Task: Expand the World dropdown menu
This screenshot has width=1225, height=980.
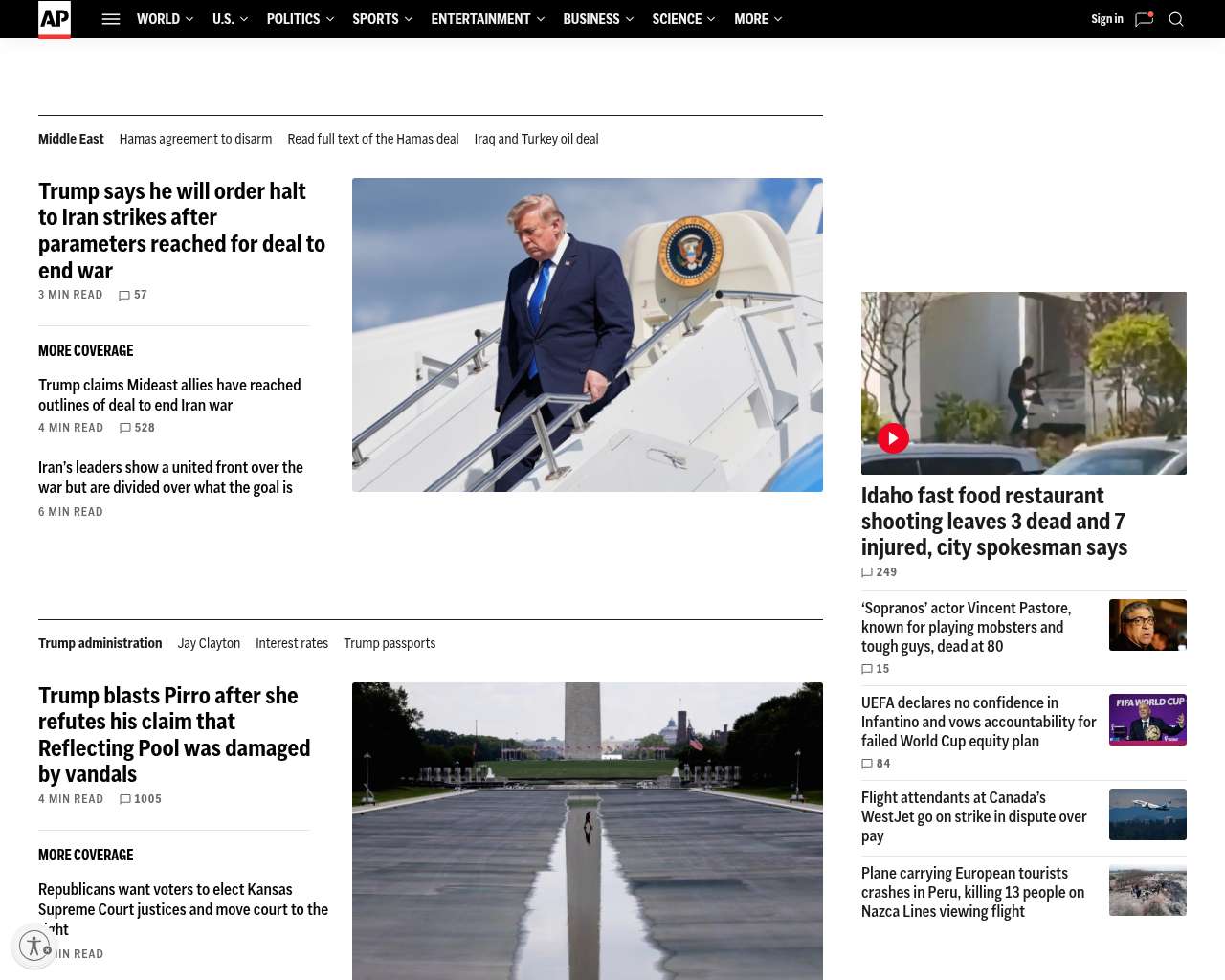Action: pyautogui.click(x=165, y=19)
